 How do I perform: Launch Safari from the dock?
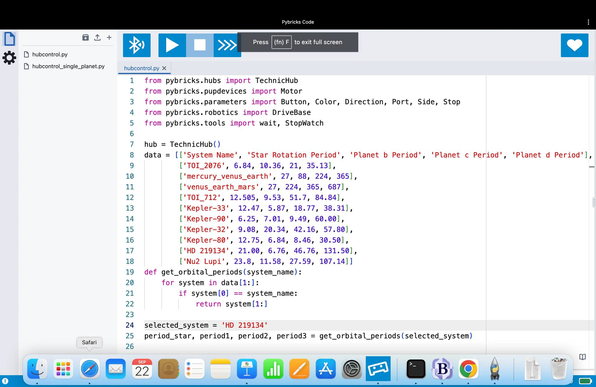tap(89, 369)
